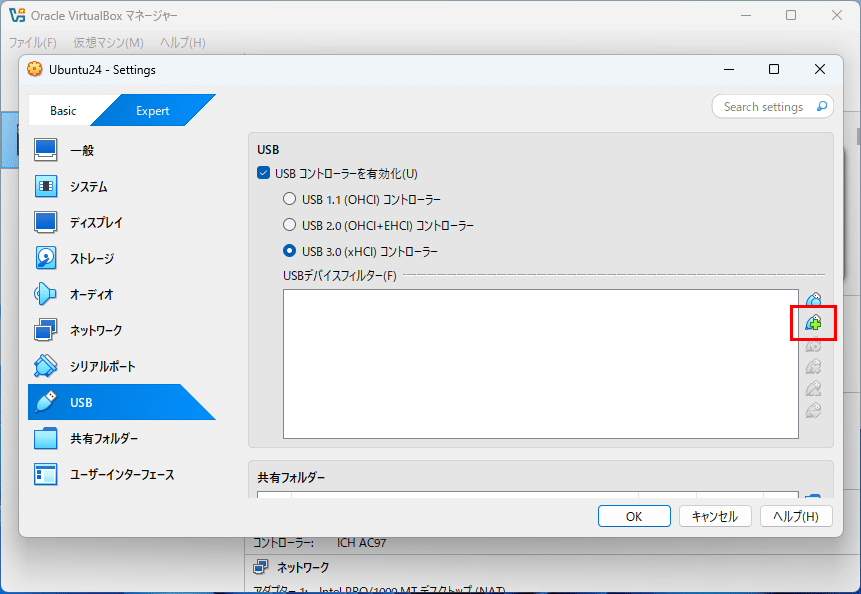Image resolution: width=861 pixels, height=594 pixels.
Task: Confirm settings with the OK button
Action: coord(634,516)
